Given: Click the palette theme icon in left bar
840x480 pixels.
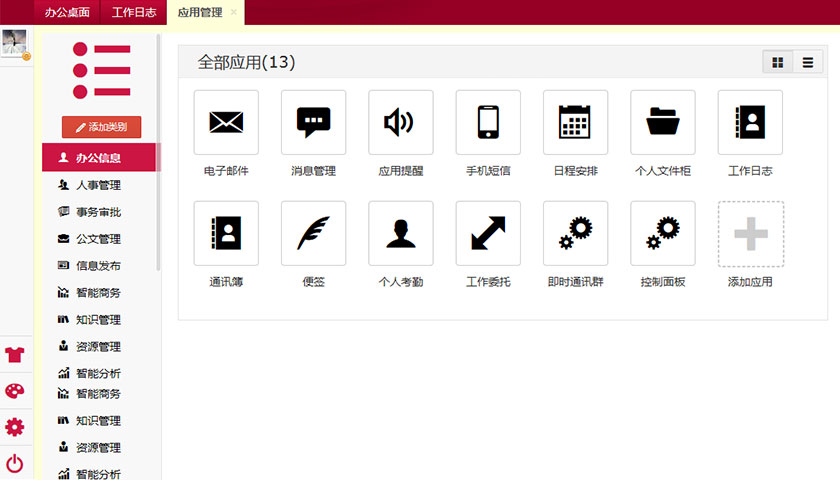Looking at the screenshot, I should [14, 391].
